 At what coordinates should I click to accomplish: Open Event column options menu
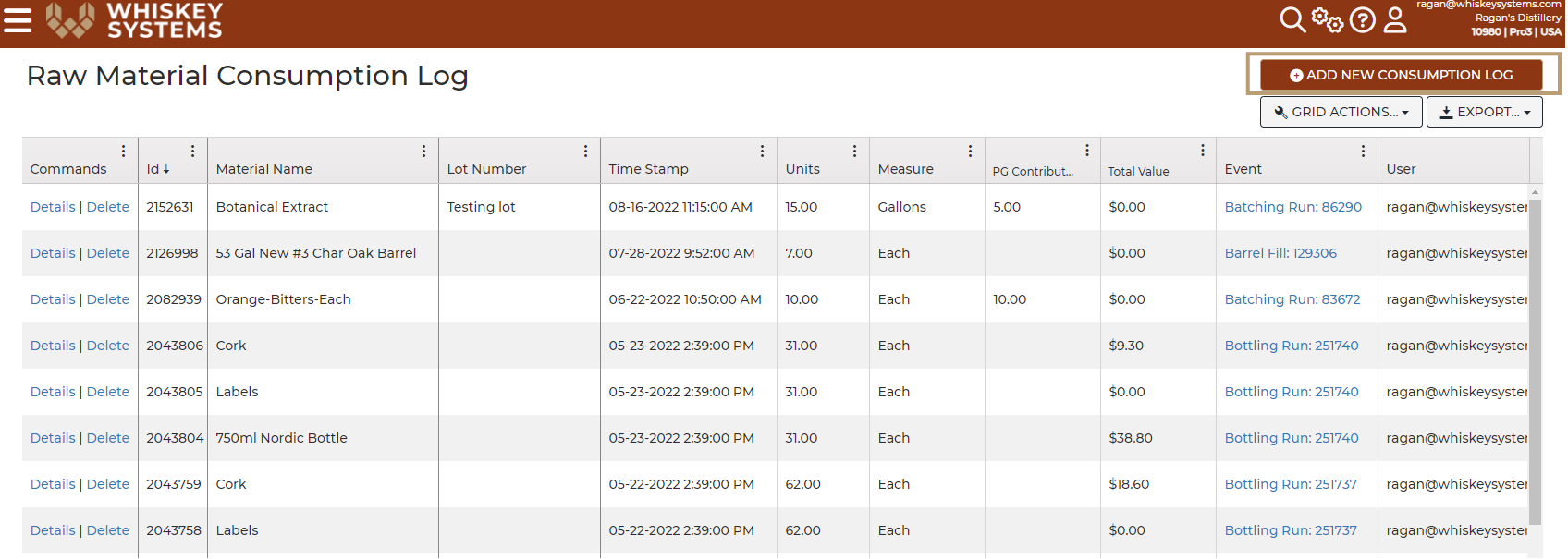[x=1363, y=151]
